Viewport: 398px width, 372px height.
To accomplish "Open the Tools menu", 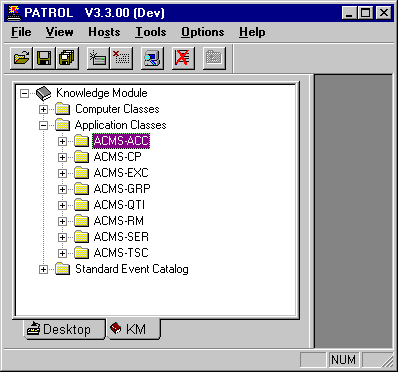I will tap(151, 32).
